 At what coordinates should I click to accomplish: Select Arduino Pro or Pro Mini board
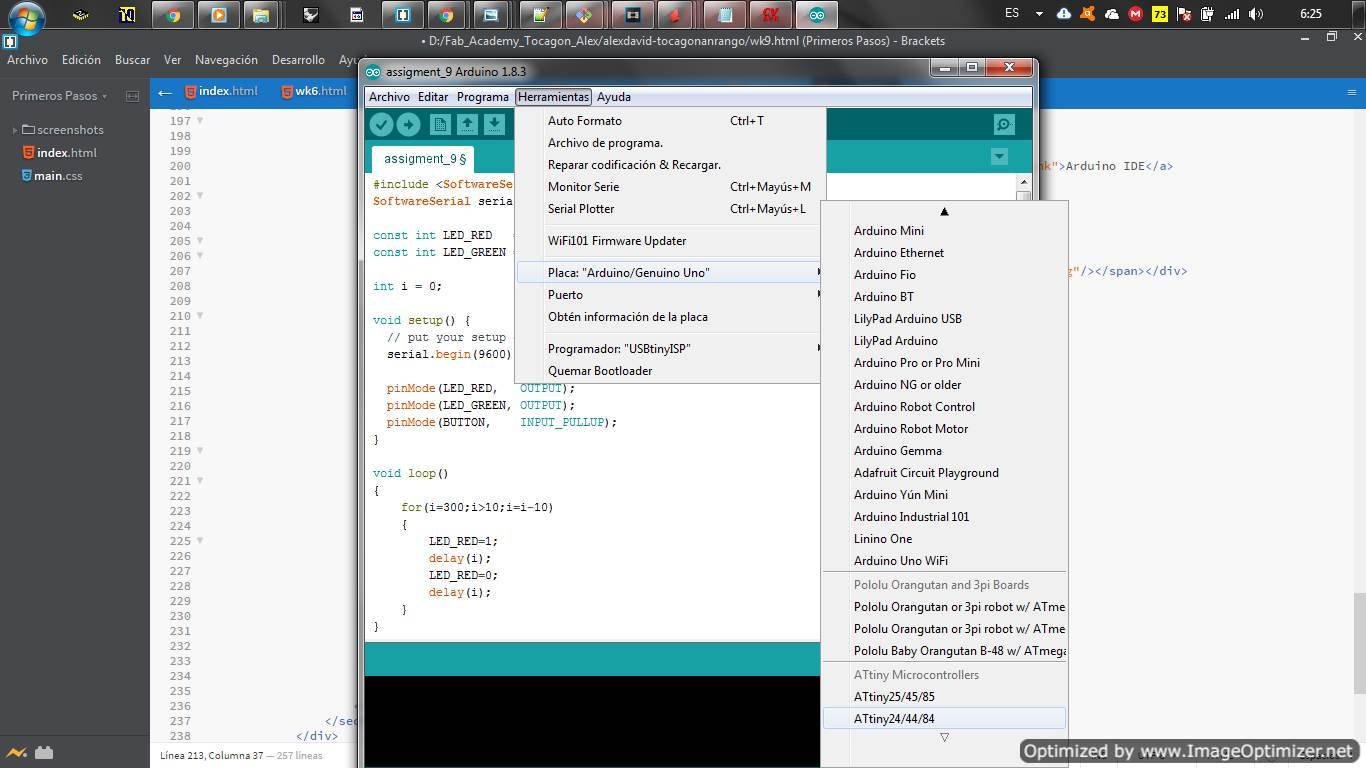pos(944,363)
